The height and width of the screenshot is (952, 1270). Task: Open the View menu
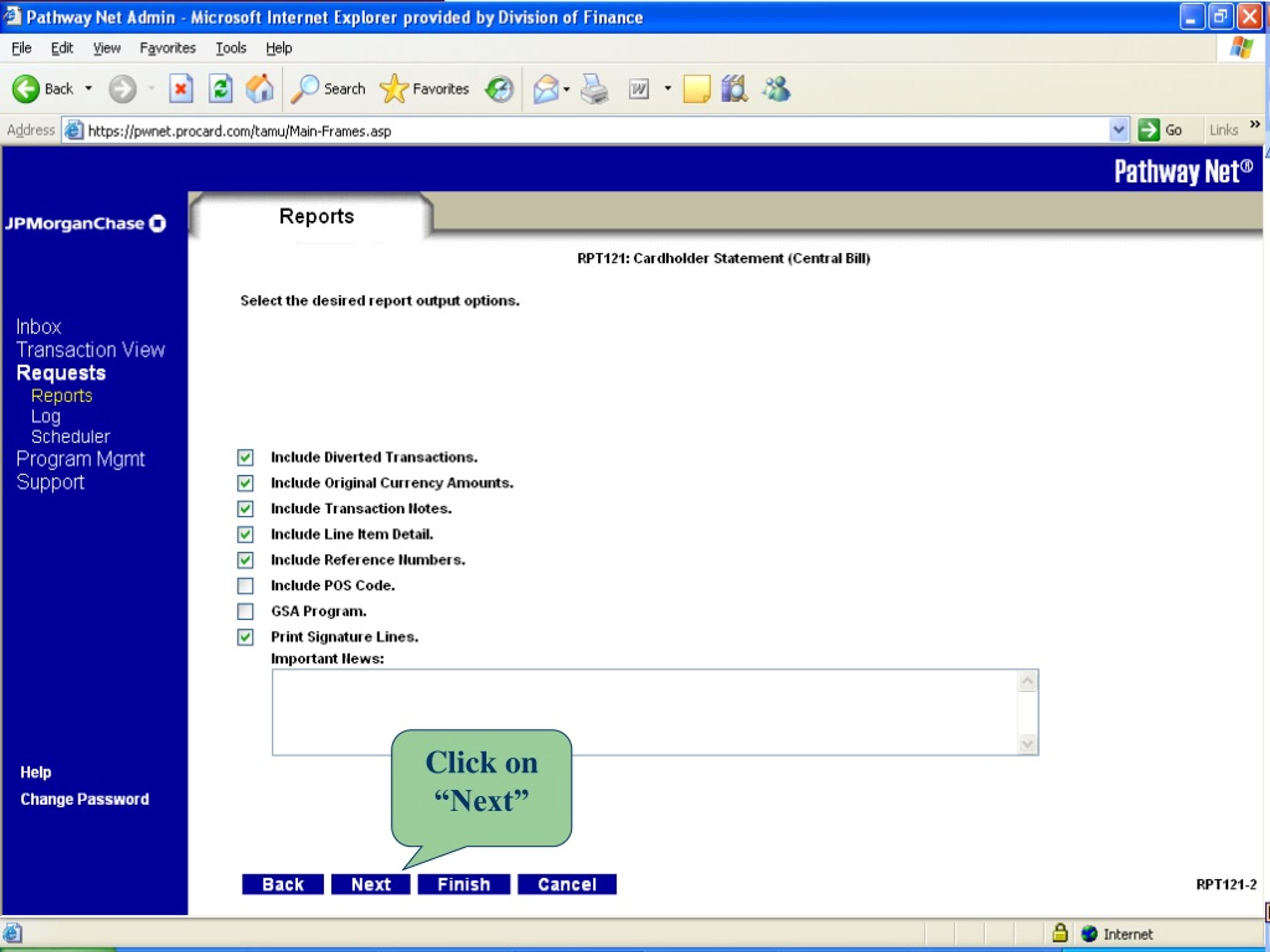107,48
